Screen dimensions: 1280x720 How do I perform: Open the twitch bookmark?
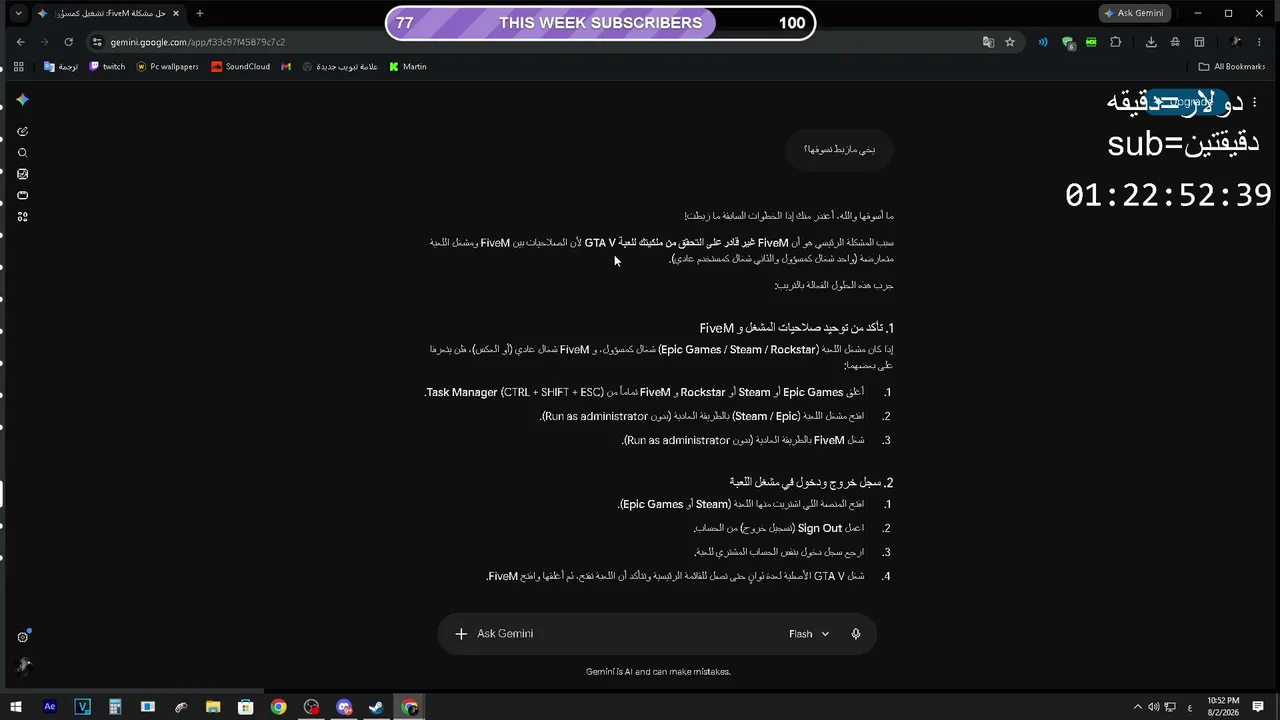(107, 67)
